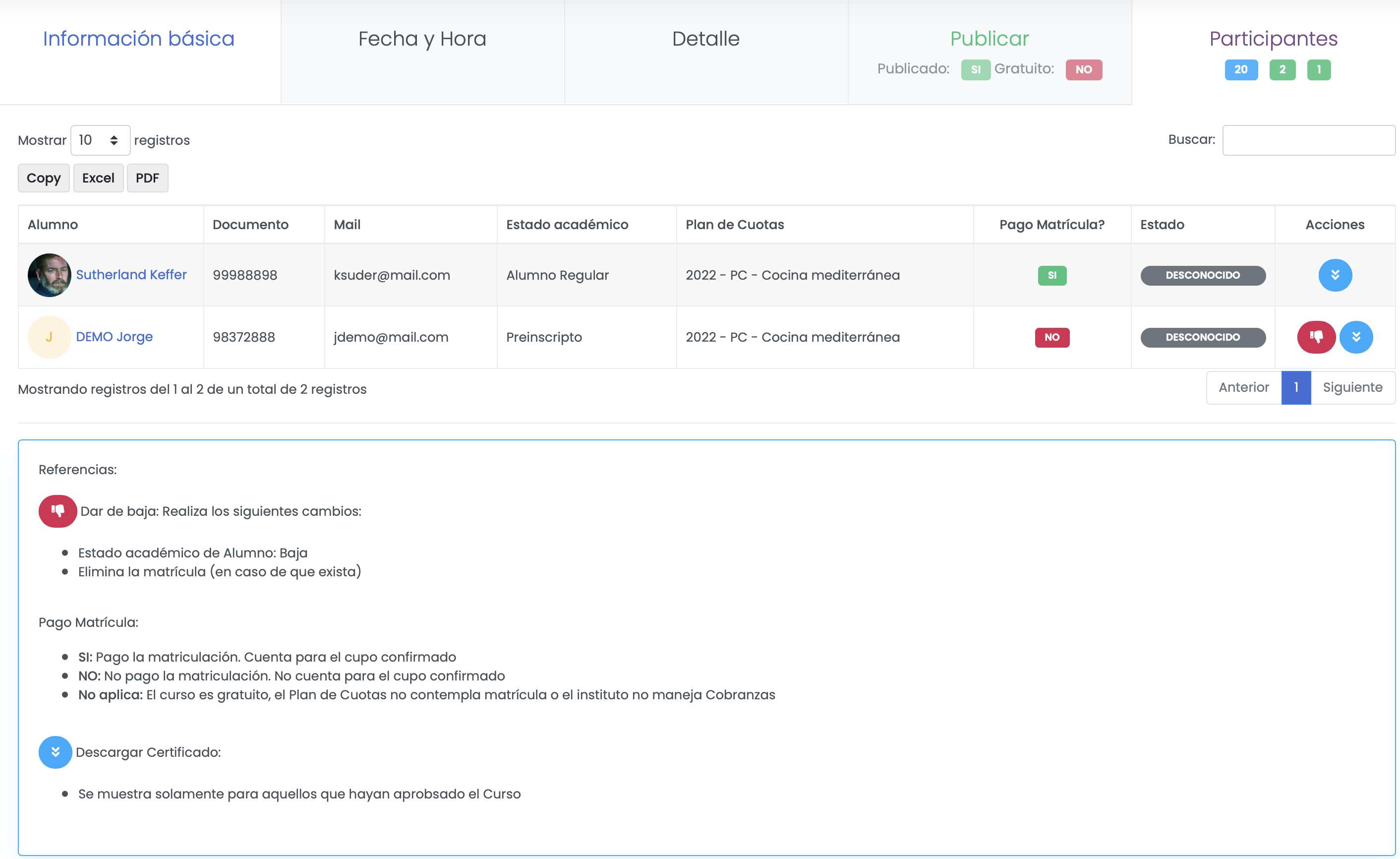1400x859 pixels.
Task: Sort by Estado académico column header
Action: [x=586, y=225]
